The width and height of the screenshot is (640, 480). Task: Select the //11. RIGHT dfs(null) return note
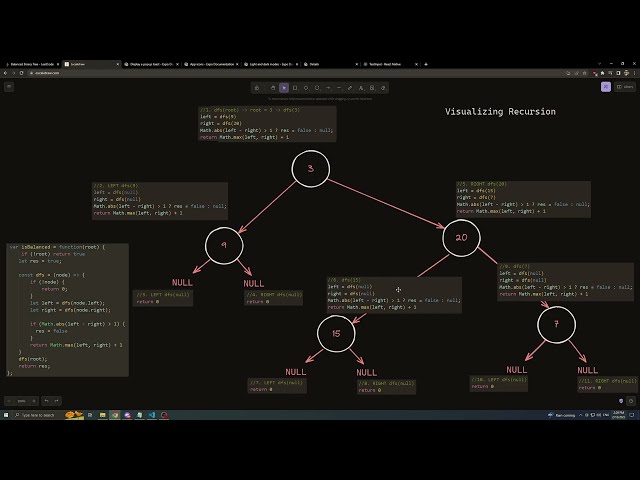click(608, 384)
